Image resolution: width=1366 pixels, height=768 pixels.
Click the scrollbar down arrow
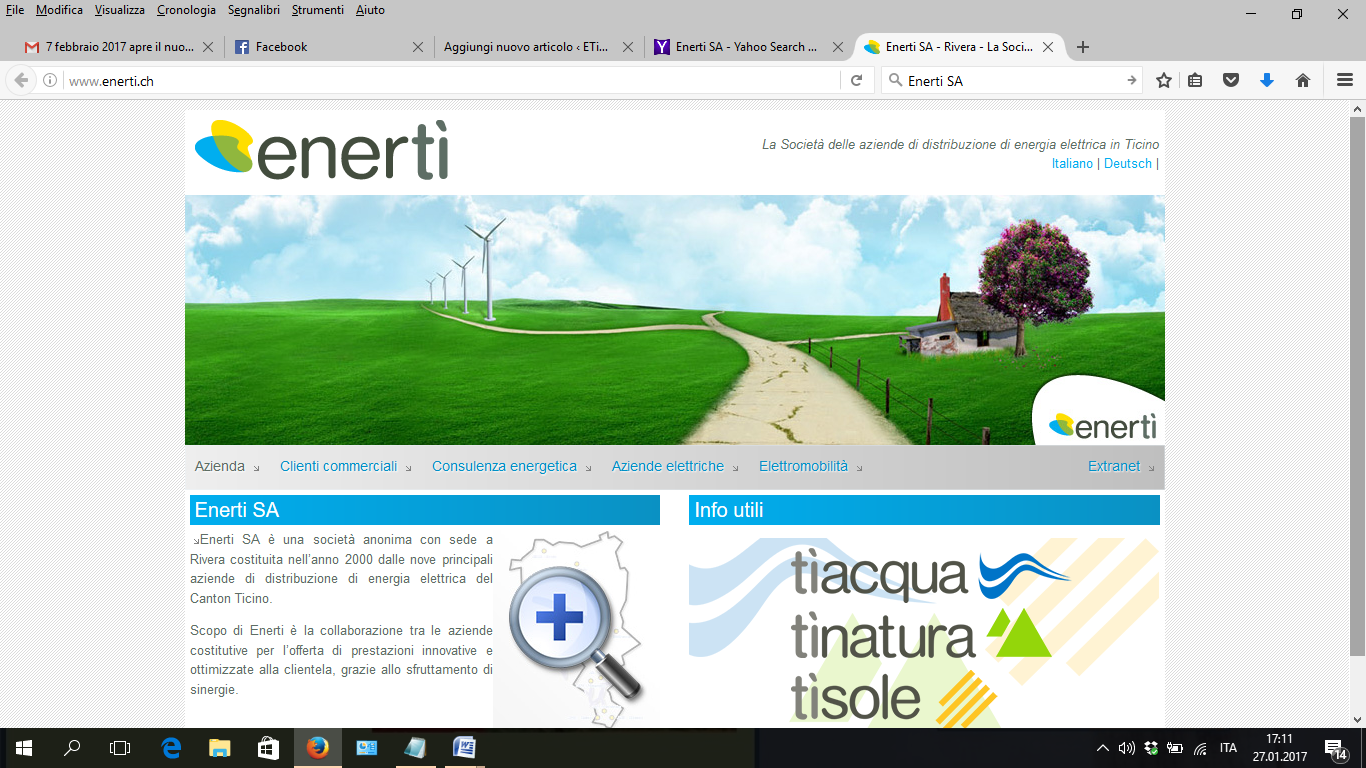click(1358, 719)
